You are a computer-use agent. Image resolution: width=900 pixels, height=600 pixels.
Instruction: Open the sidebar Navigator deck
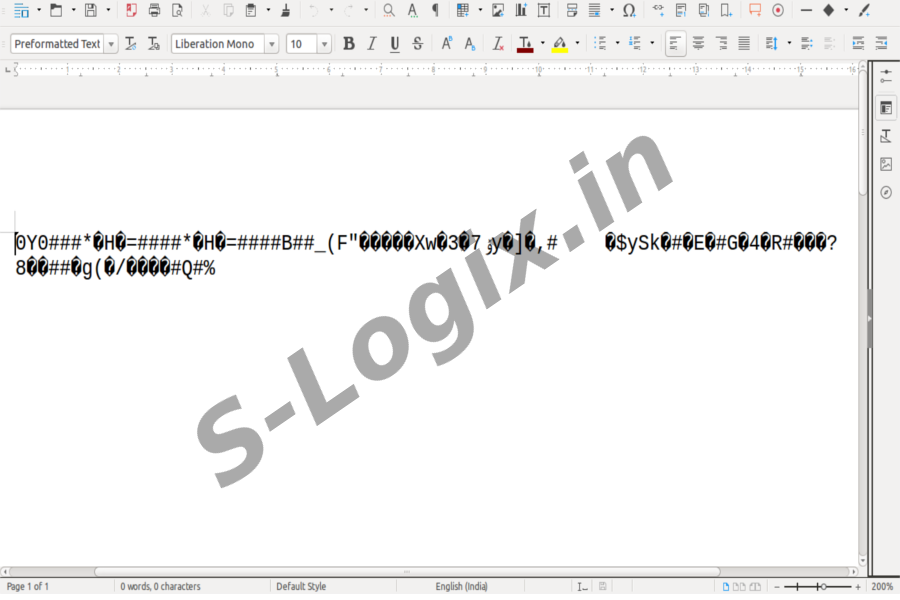[x=886, y=192]
